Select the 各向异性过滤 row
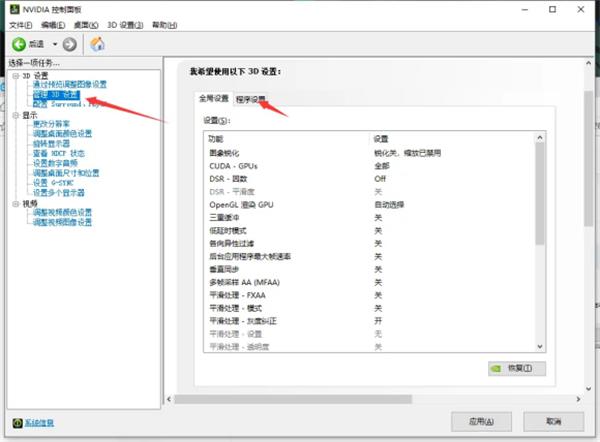Image resolution: width=600 pixels, height=442 pixels. pos(369,243)
